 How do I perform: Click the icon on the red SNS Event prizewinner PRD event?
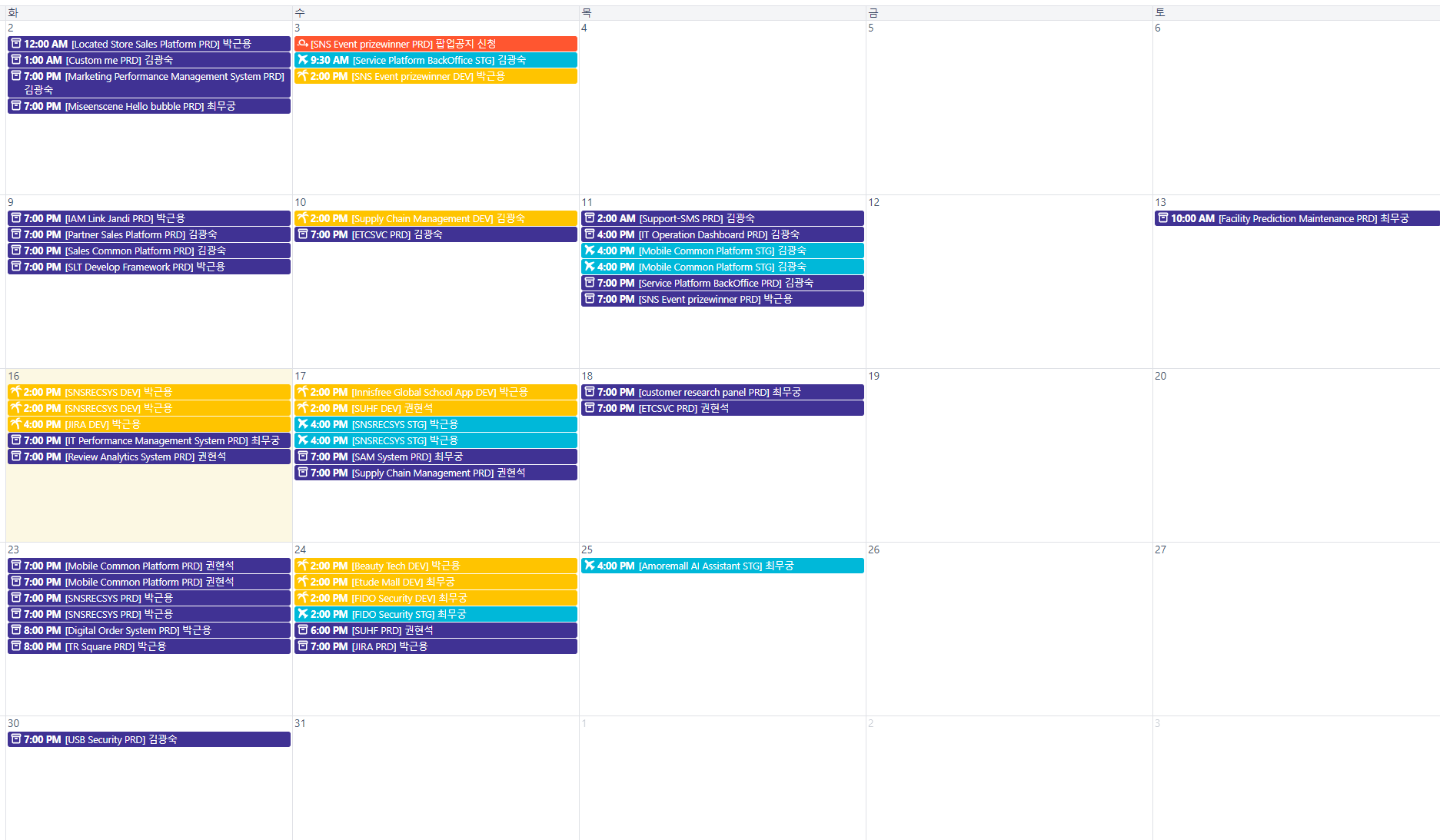point(303,44)
